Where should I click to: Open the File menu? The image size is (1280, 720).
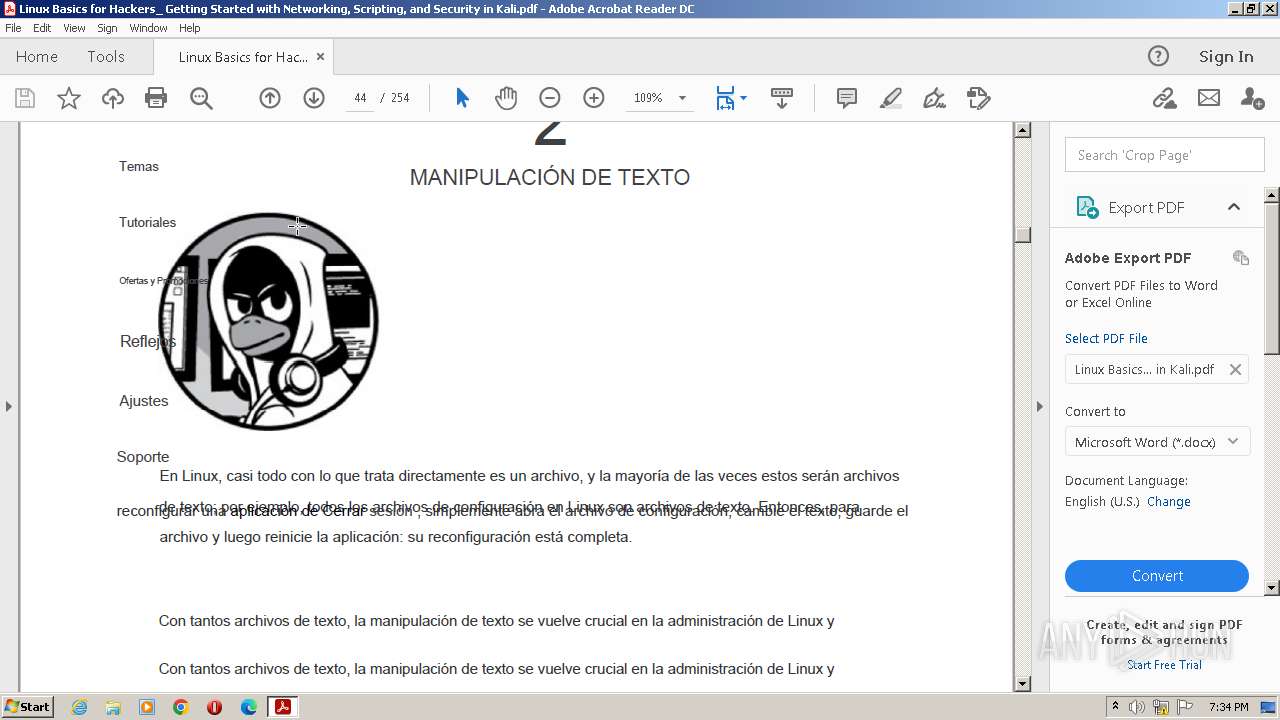point(13,28)
